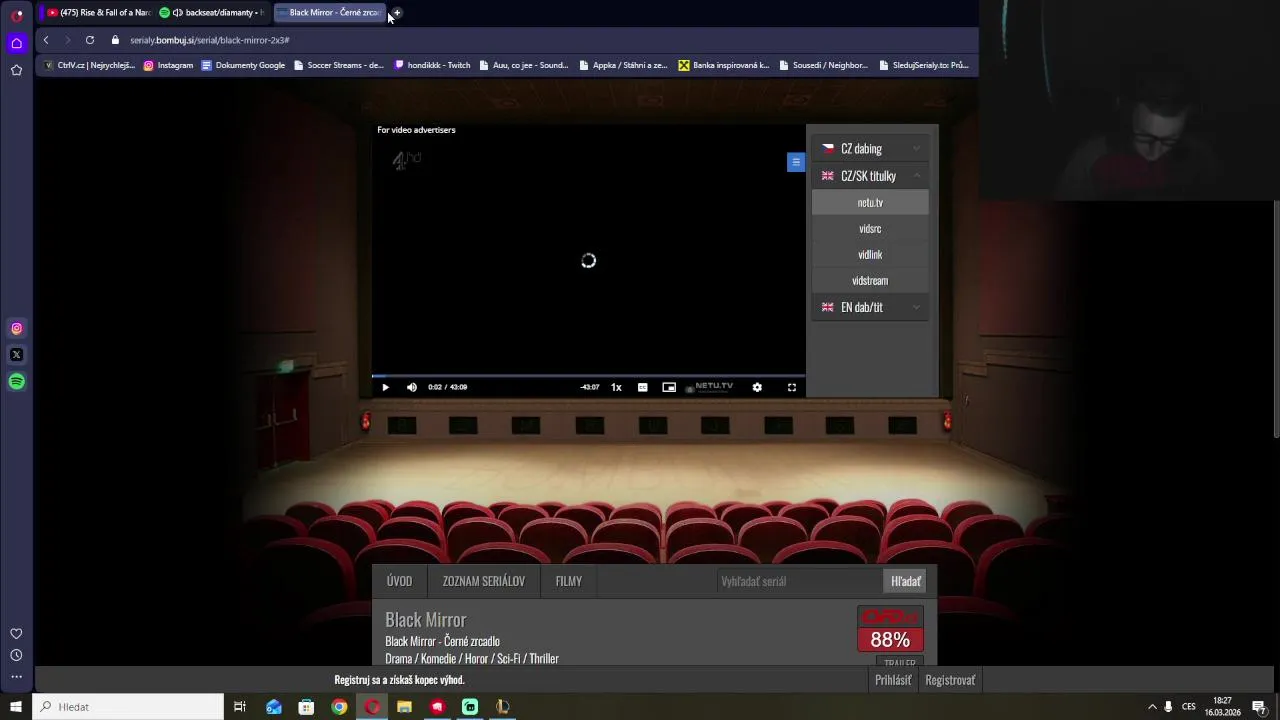Select the netu.tv source
Viewport: 1280px width, 720px height.
click(x=870, y=202)
